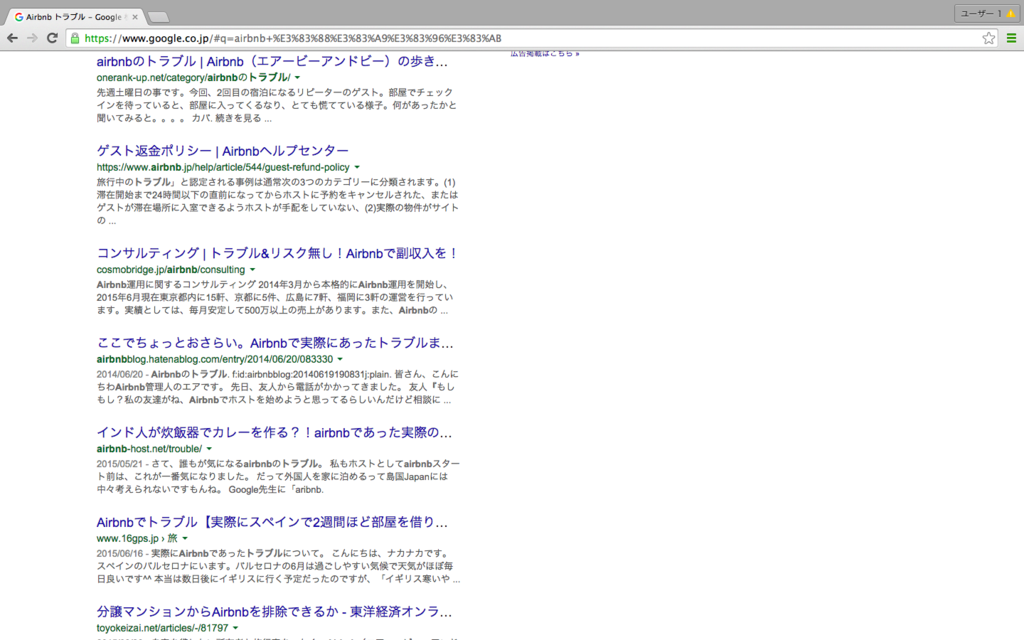The height and width of the screenshot is (640, 1024).
Task: Expand dropdown arrow beside cosmobridge.jp URL
Action: (x=252, y=270)
